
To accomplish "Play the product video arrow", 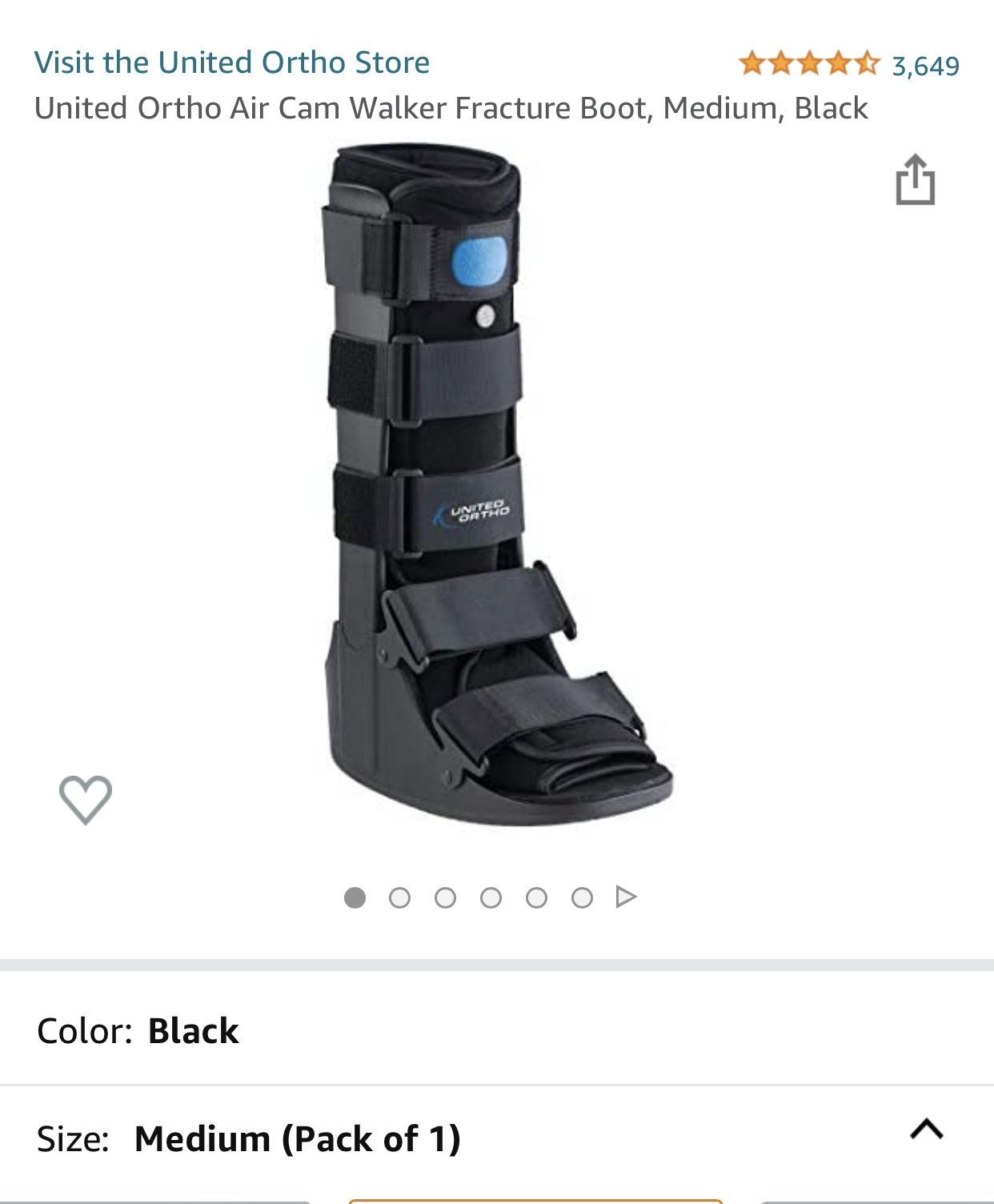I will point(627,897).
